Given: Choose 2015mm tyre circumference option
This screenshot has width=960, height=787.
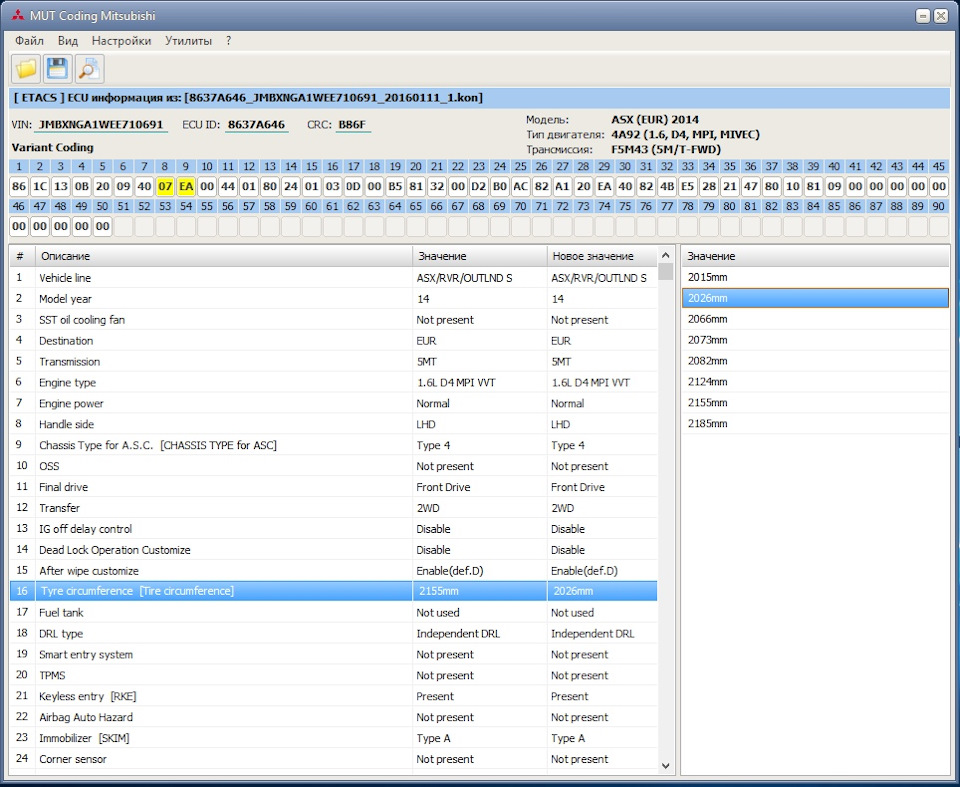Looking at the screenshot, I should tap(815, 277).
